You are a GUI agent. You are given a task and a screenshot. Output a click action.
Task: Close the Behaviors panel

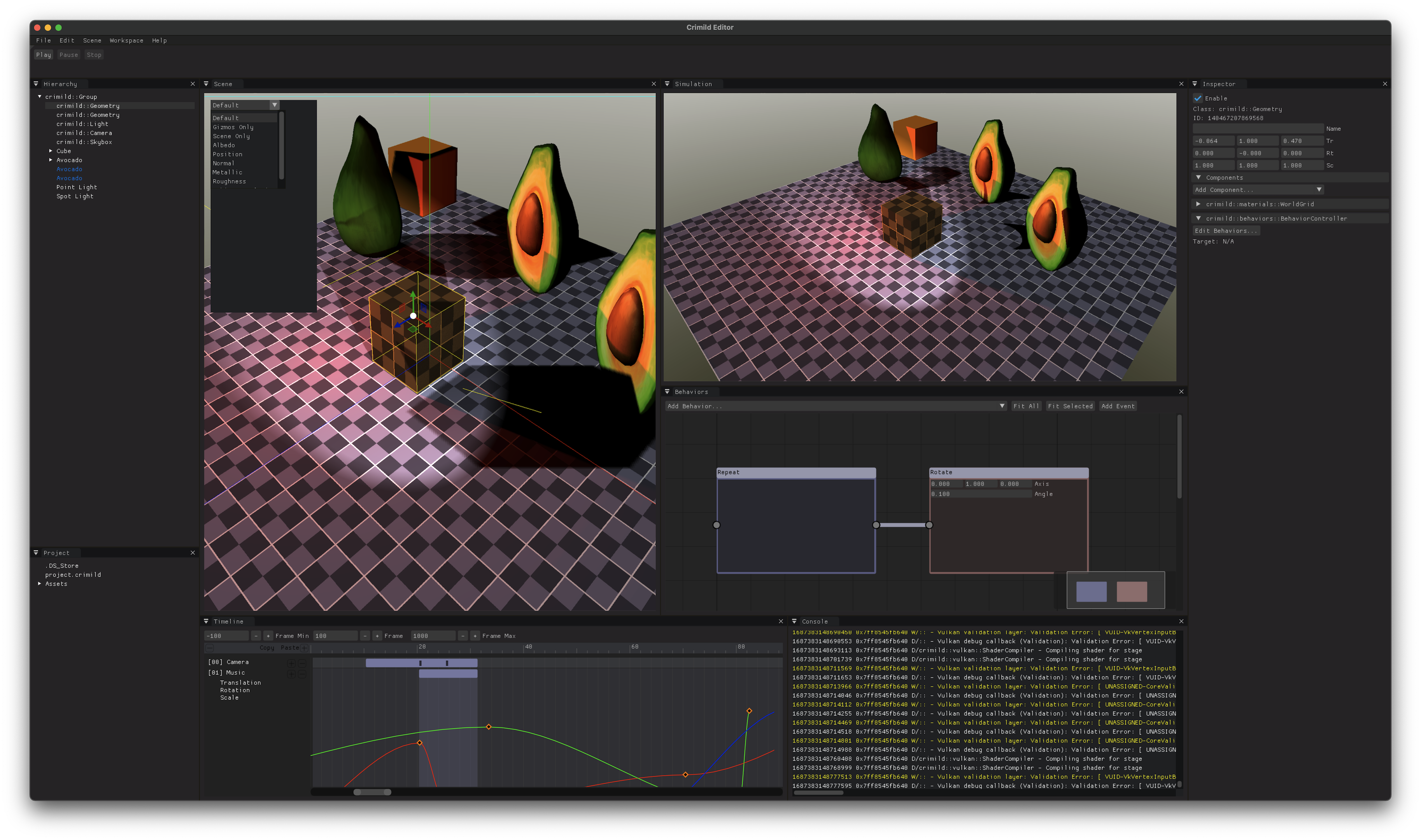1181,392
